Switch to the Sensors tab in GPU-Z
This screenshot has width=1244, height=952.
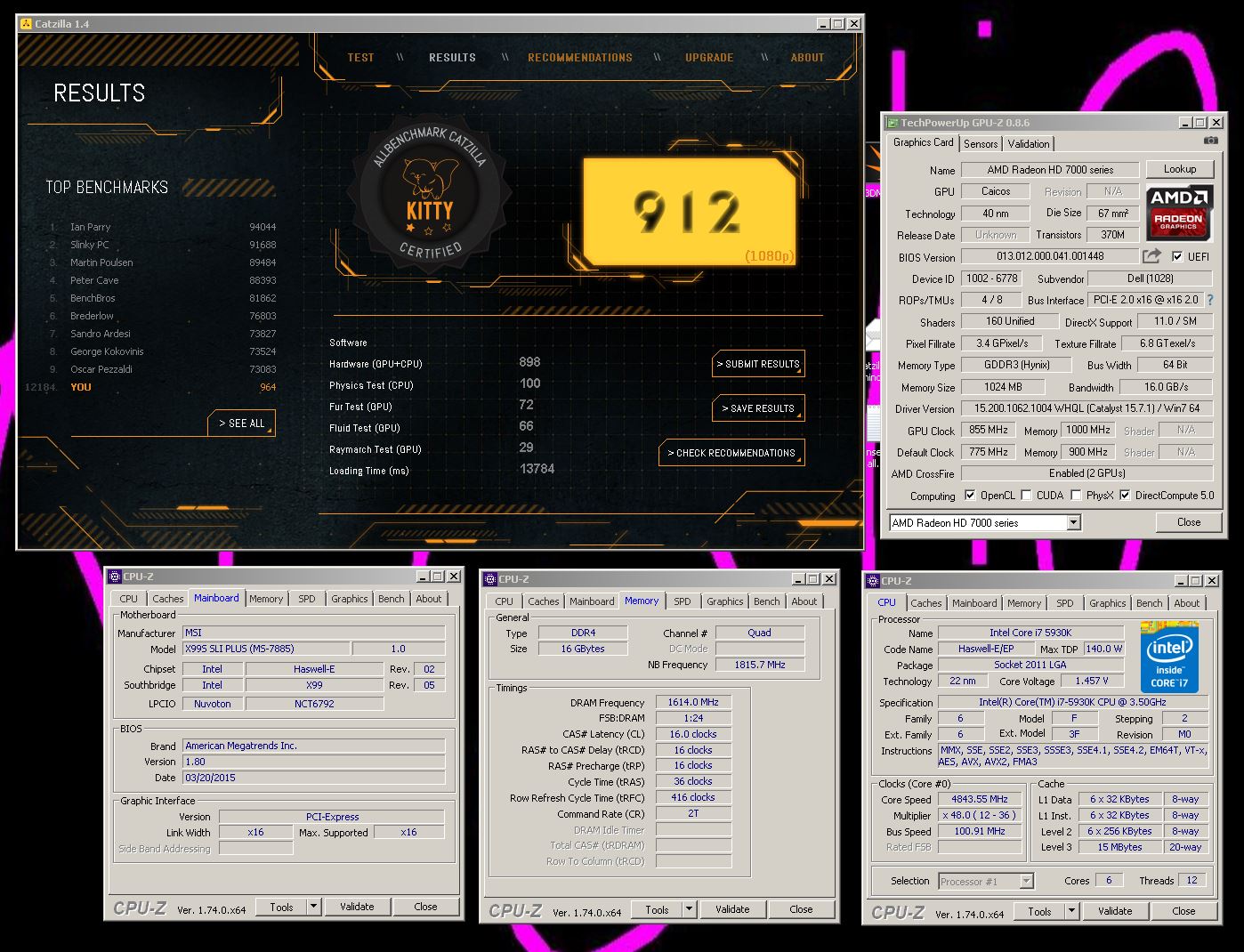[x=981, y=144]
